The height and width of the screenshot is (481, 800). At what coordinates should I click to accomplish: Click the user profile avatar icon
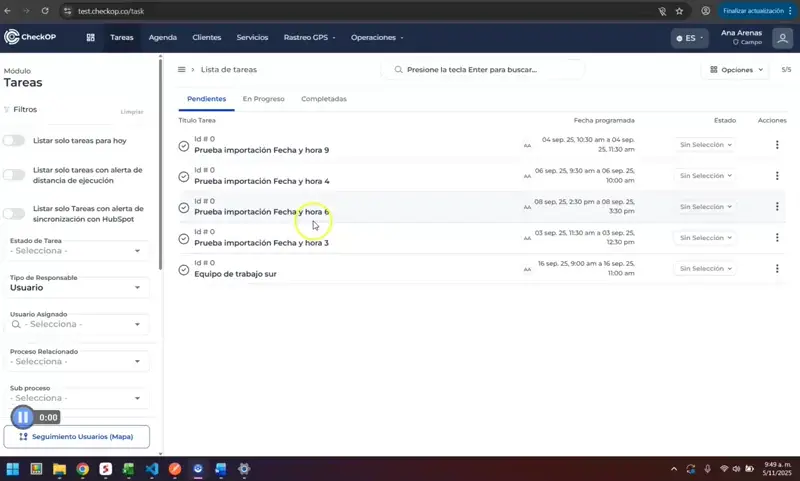point(783,37)
